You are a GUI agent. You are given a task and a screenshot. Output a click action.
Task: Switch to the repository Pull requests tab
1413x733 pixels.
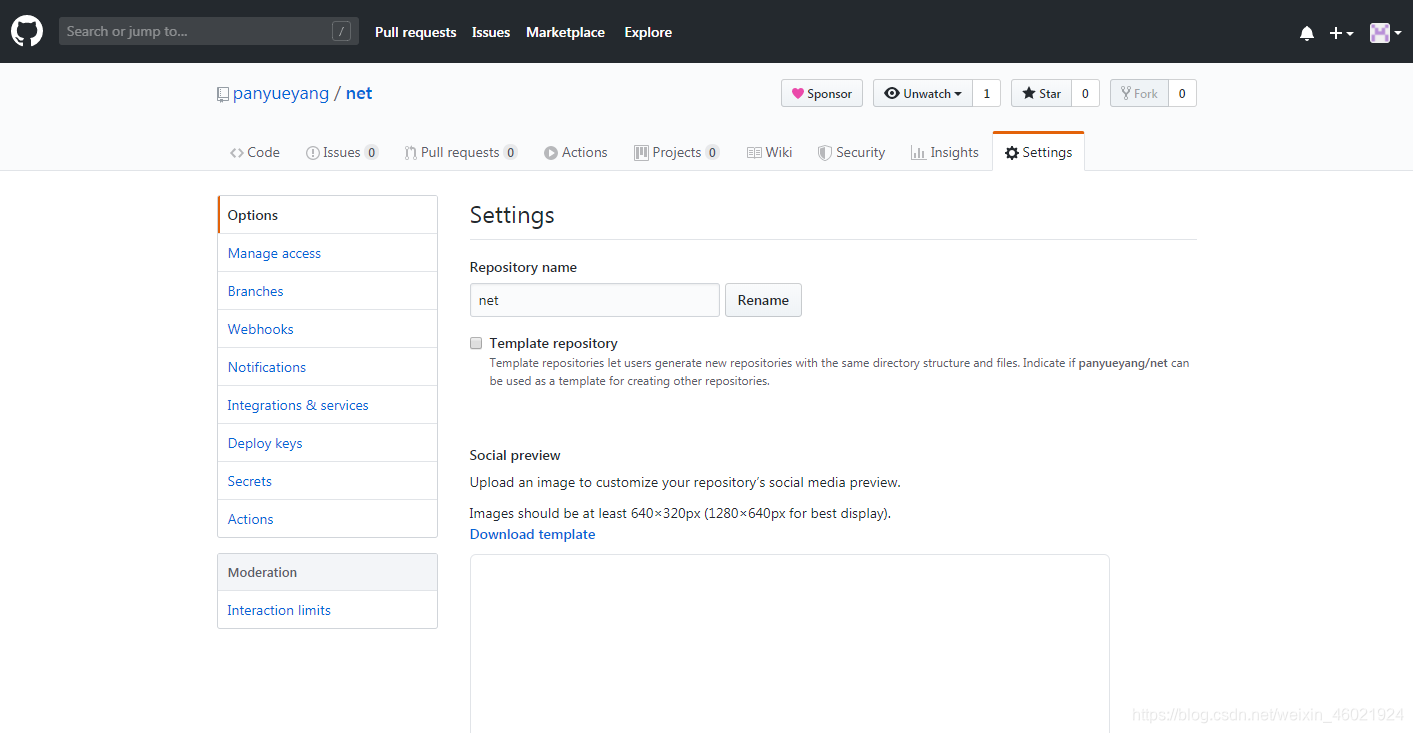(x=461, y=152)
